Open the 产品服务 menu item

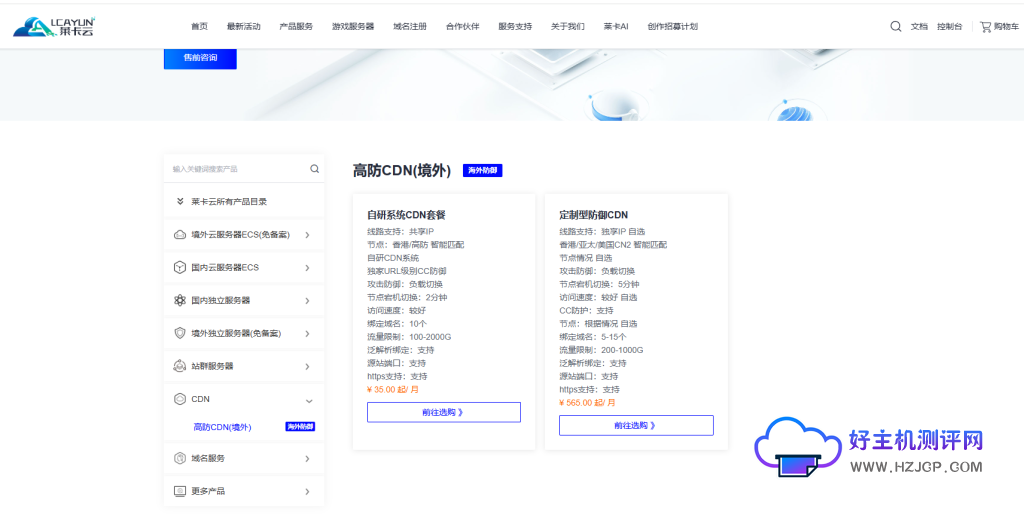[296, 27]
